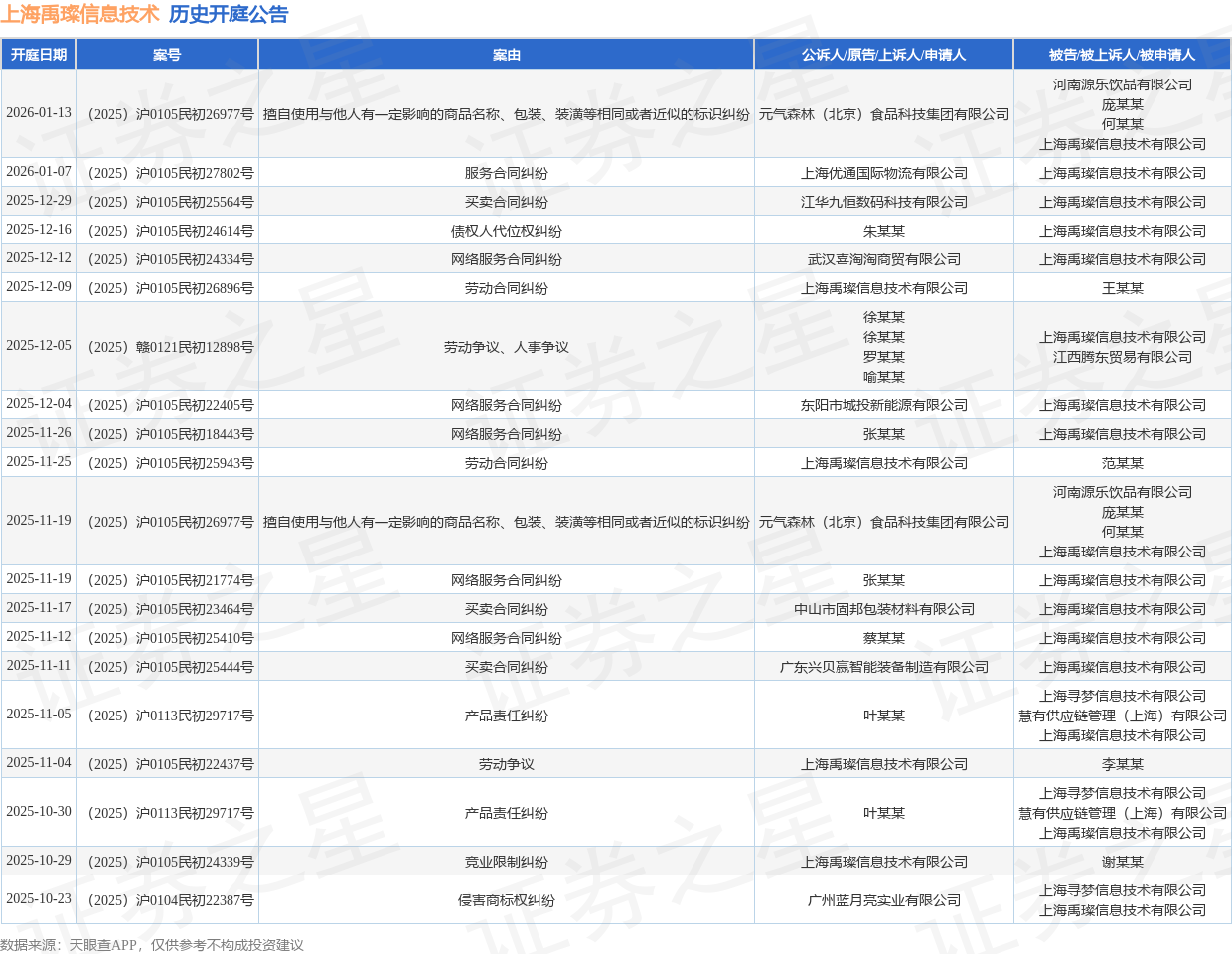Click the date 2026-01-07
1232x954 pixels.
point(39,172)
